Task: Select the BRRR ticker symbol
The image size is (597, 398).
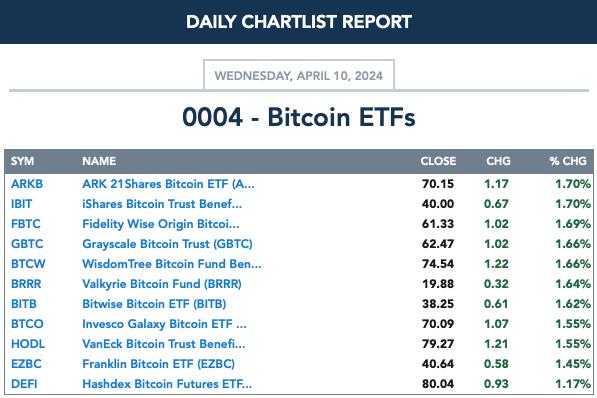Action: pyautogui.click(x=26, y=284)
